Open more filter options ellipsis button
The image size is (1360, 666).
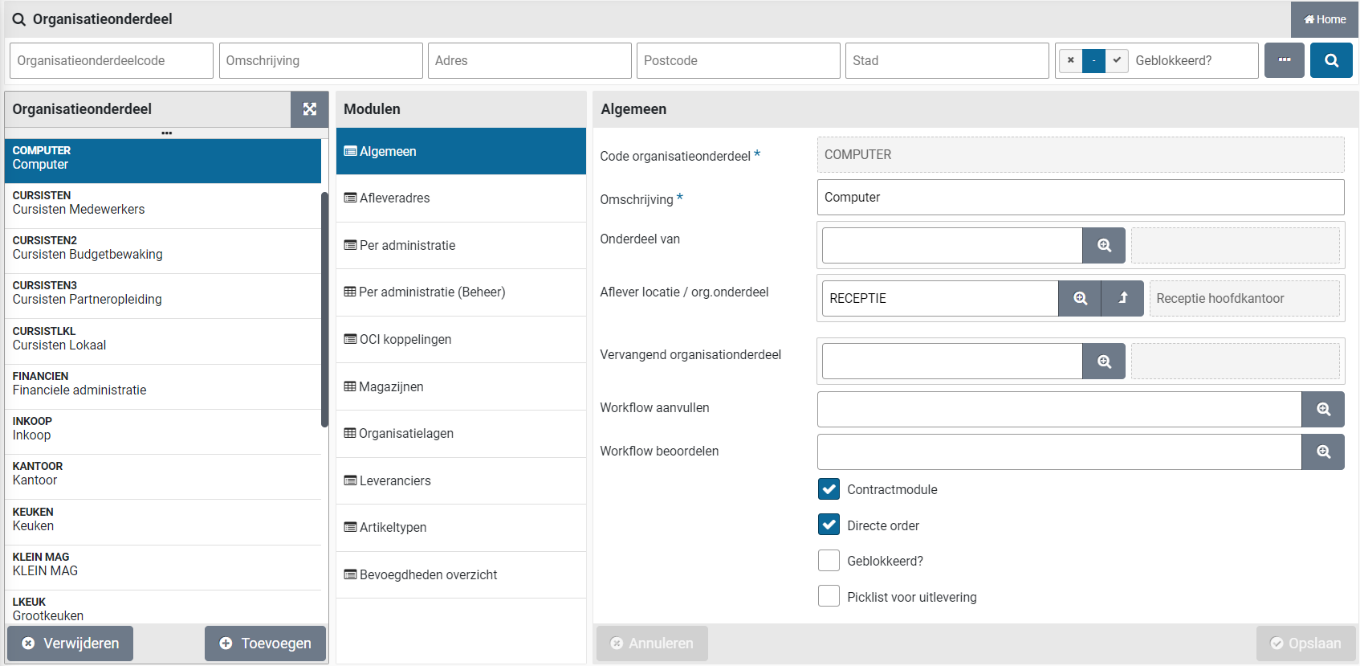tap(1284, 60)
